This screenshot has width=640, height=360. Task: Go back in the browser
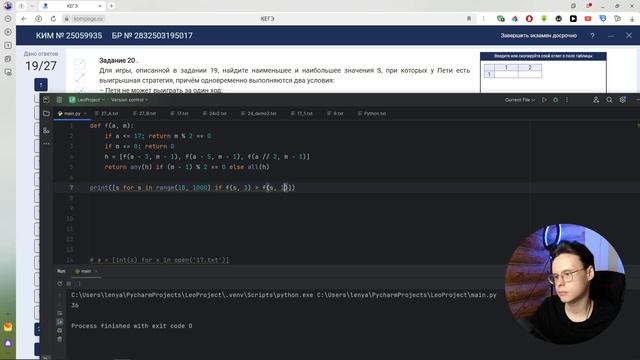coord(24,19)
